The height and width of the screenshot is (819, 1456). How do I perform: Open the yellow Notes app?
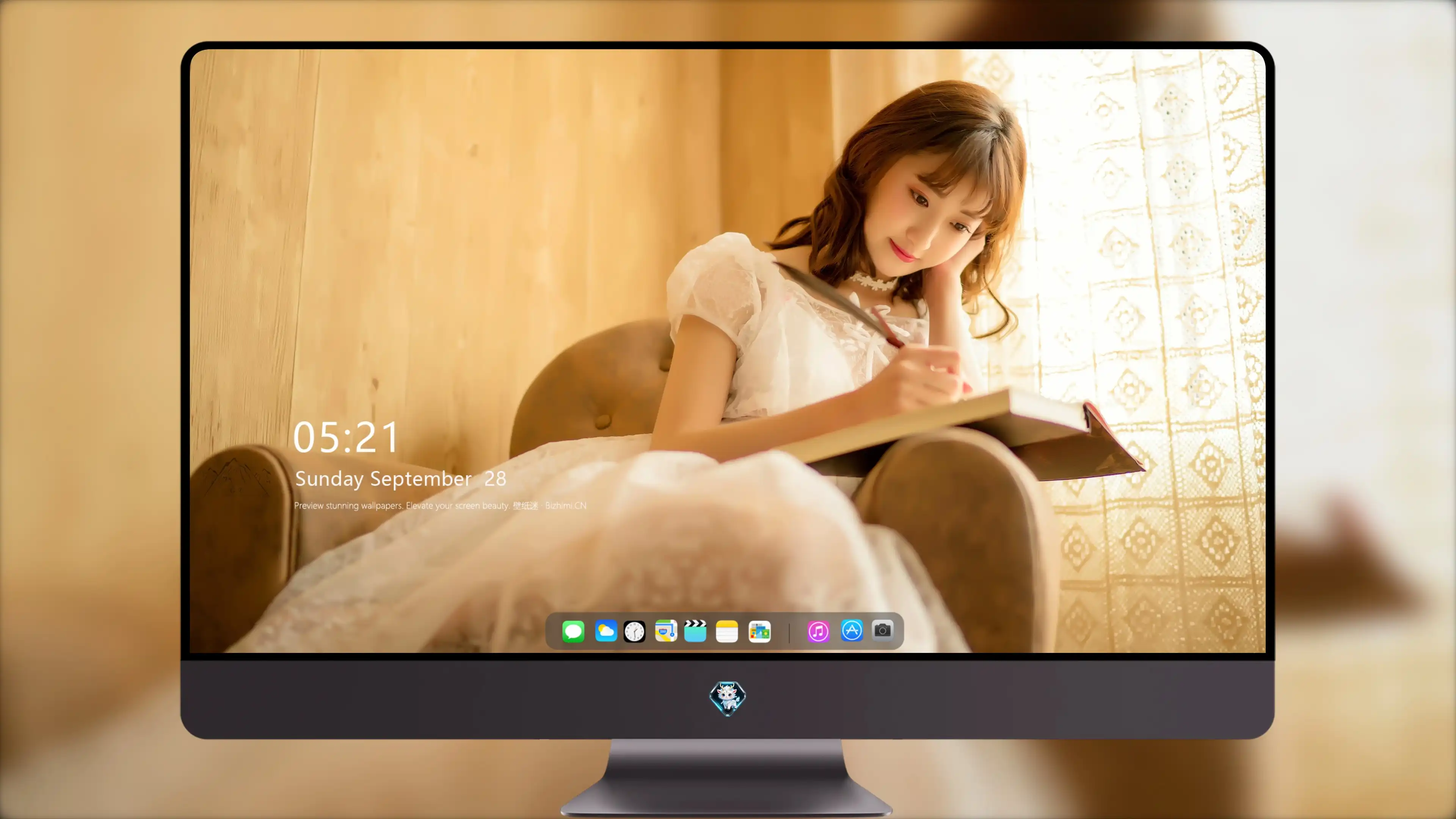click(x=727, y=631)
